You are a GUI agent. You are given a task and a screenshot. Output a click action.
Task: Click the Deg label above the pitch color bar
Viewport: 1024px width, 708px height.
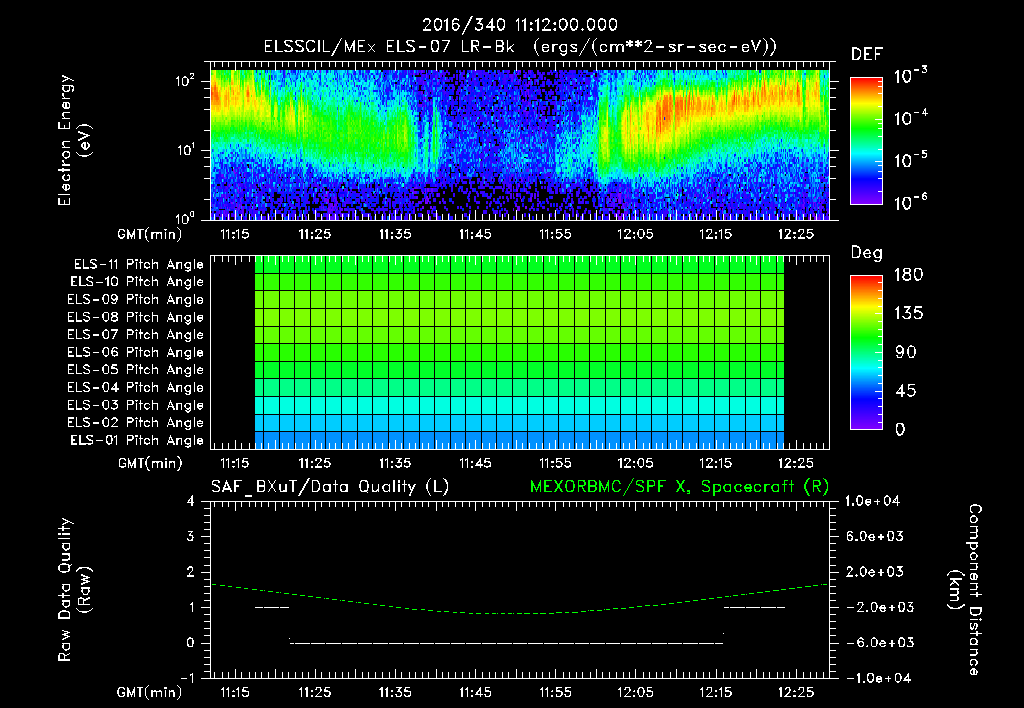[x=867, y=253]
